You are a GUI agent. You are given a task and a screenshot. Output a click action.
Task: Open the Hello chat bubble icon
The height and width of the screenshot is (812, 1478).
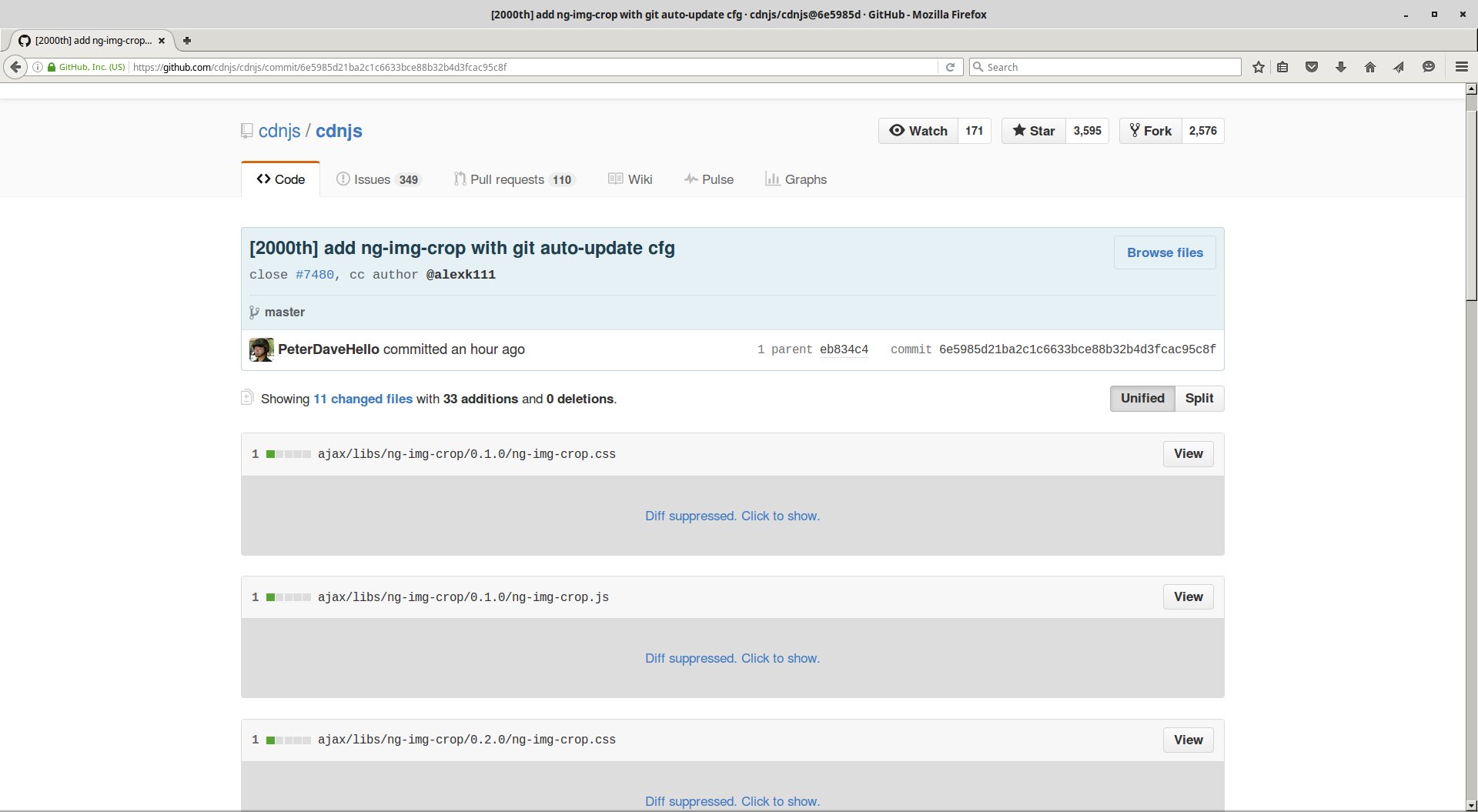point(1429,67)
